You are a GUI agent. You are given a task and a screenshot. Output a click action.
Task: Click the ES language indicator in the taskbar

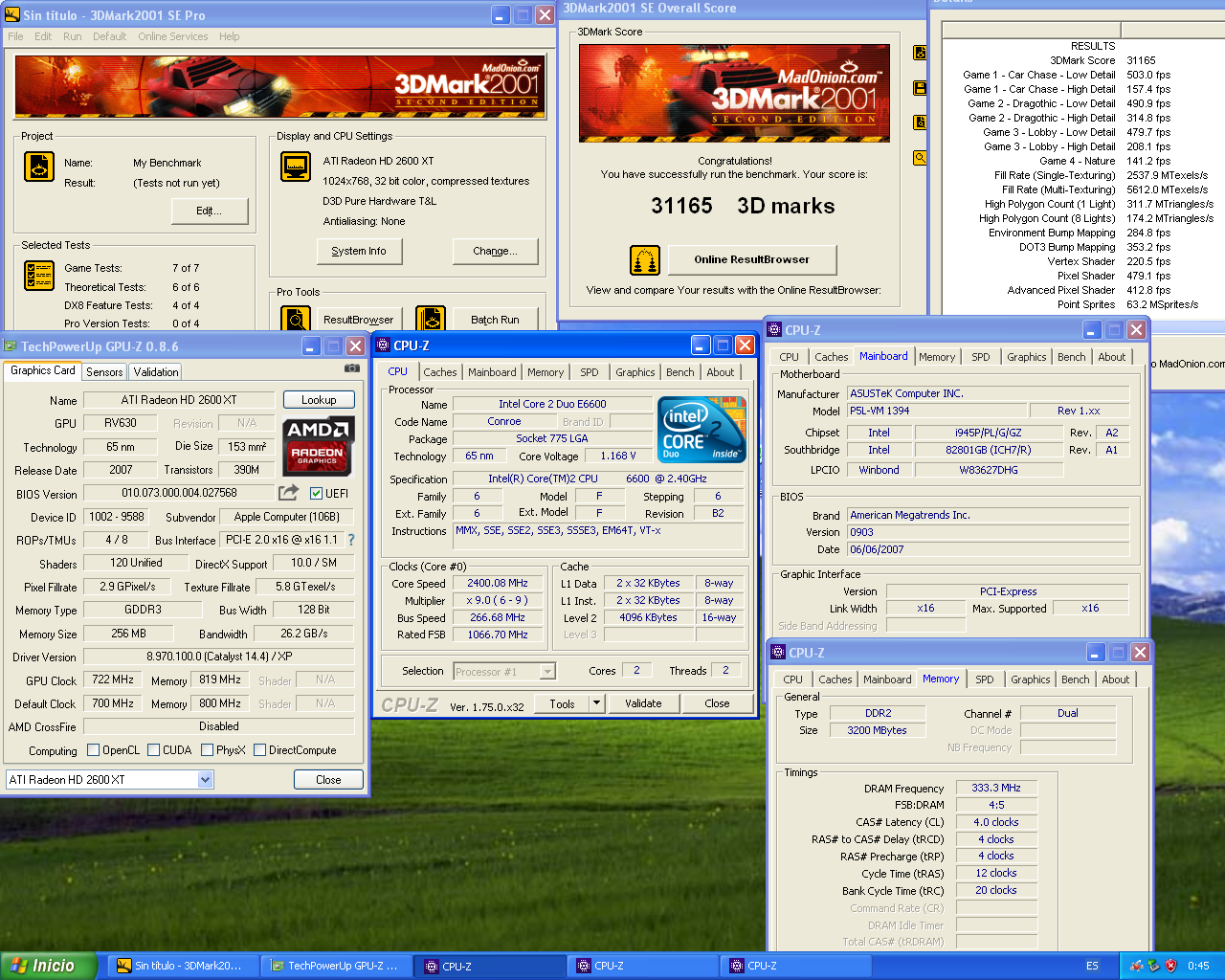click(x=1092, y=966)
